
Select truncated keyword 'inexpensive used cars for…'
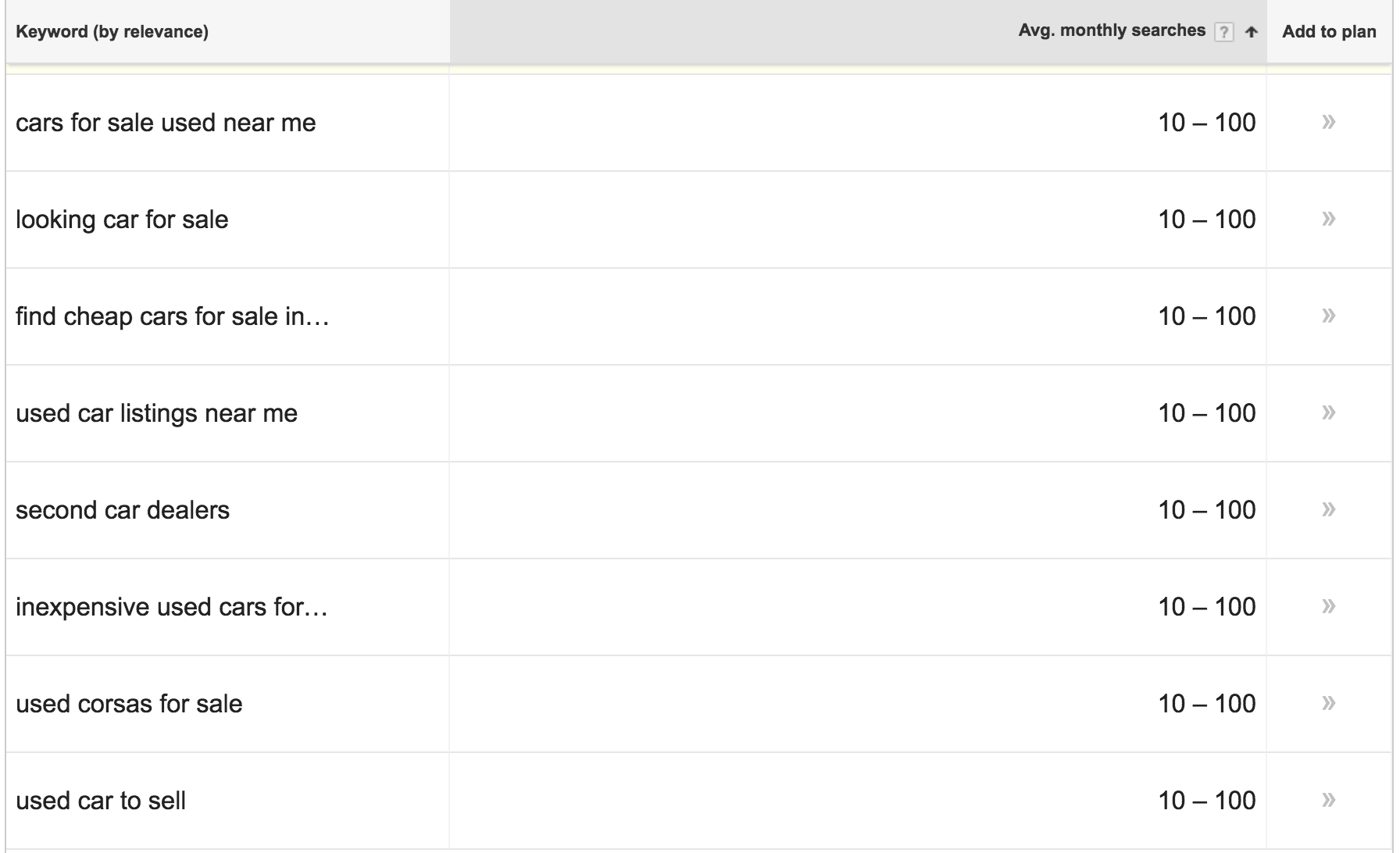(x=172, y=607)
